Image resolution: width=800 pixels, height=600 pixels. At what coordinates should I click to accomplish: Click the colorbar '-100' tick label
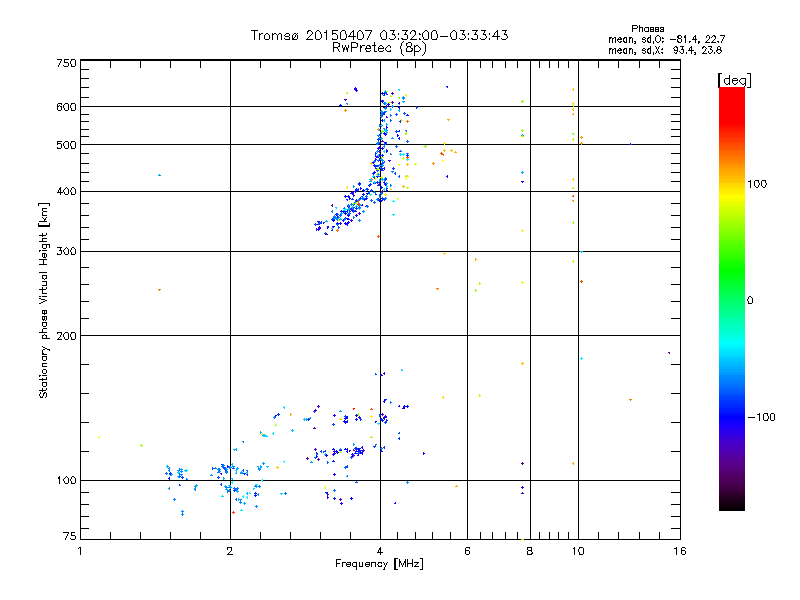pos(762,417)
